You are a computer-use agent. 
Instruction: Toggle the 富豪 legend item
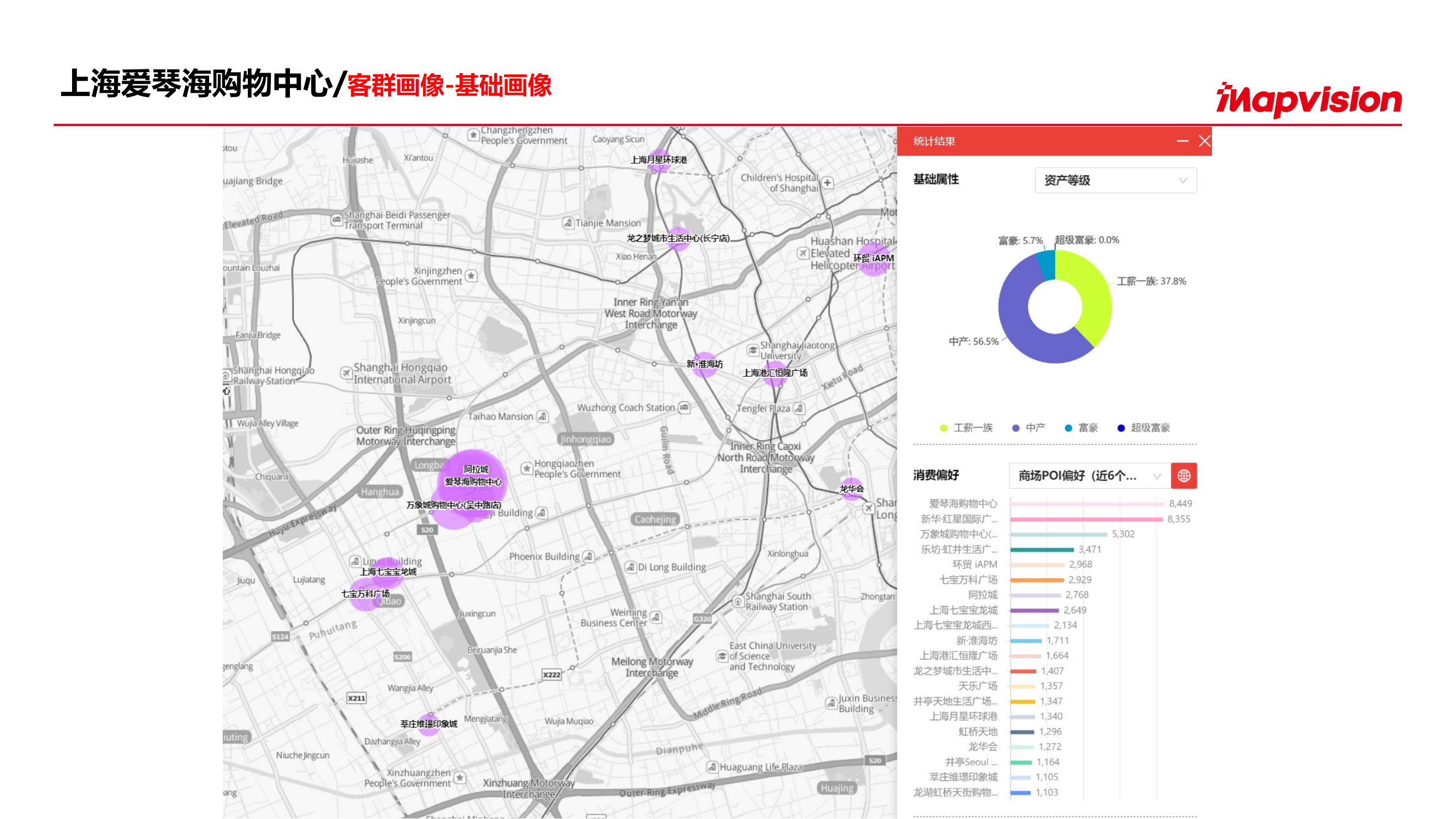tap(1081, 428)
